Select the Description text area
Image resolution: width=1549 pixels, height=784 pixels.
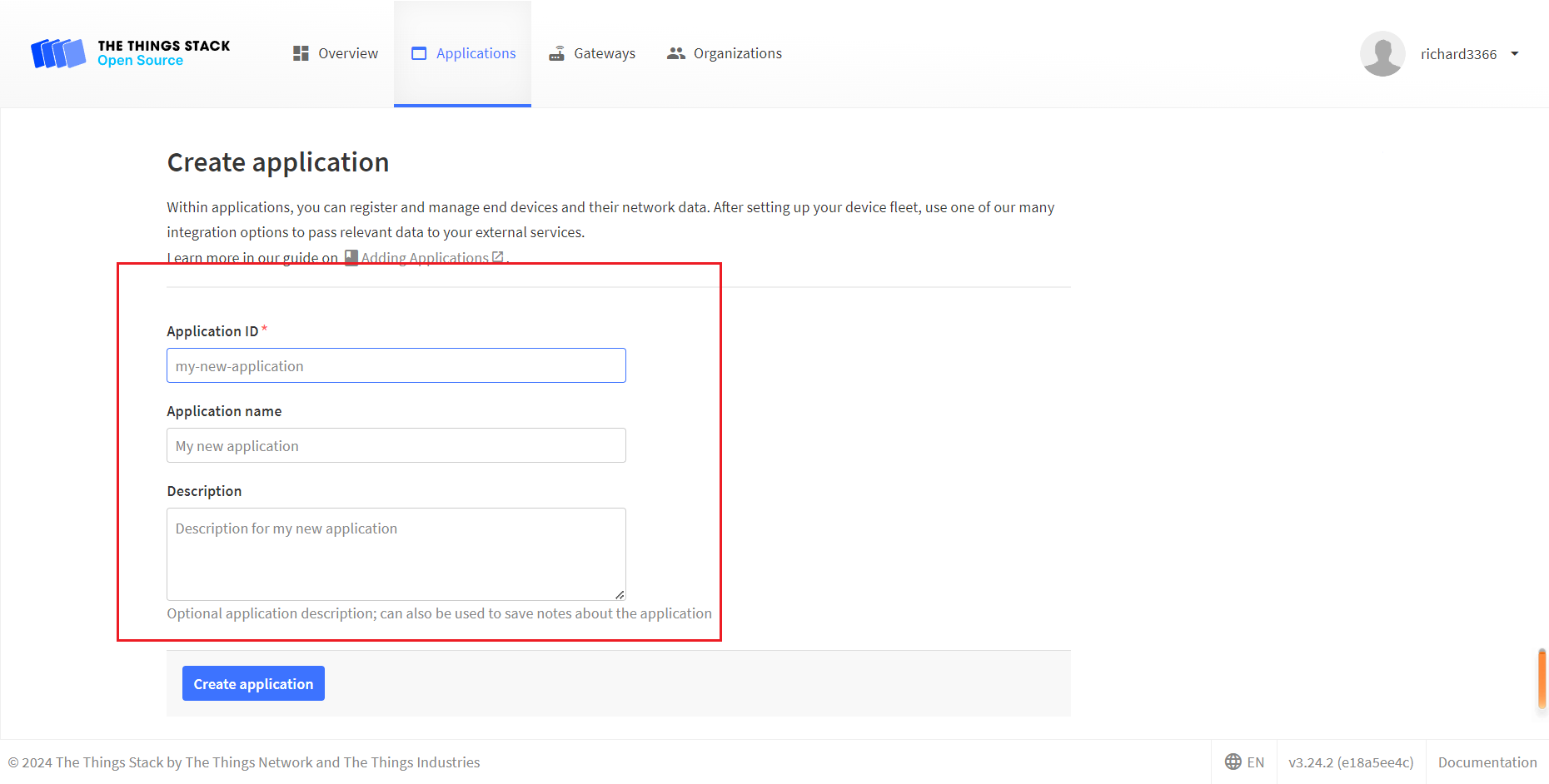[396, 553]
